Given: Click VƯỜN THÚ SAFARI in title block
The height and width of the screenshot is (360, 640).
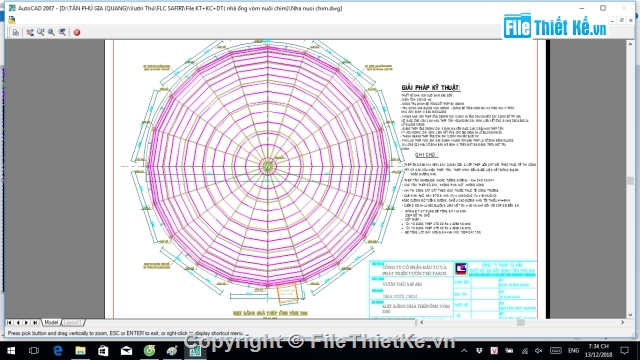Looking at the screenshot, I should click(402, 284).
